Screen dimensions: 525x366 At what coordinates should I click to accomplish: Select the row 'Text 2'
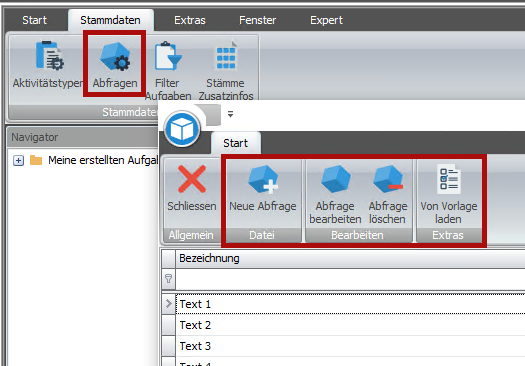pos(350,325)
